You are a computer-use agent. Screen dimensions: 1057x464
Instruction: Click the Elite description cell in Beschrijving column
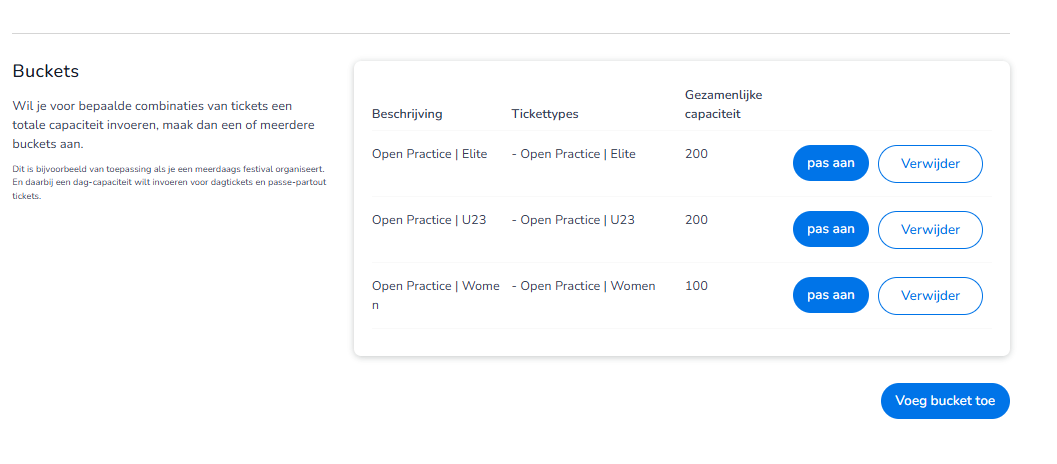click(x=430, y=154)
